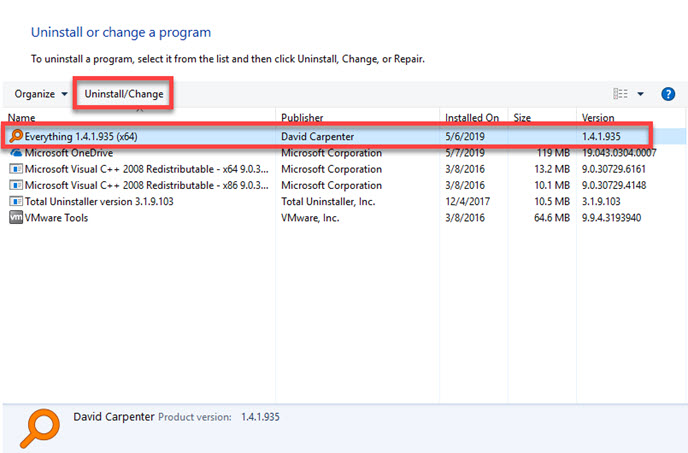Click icon of Visual C++ 2008 x86 entry

click(16, 185)
